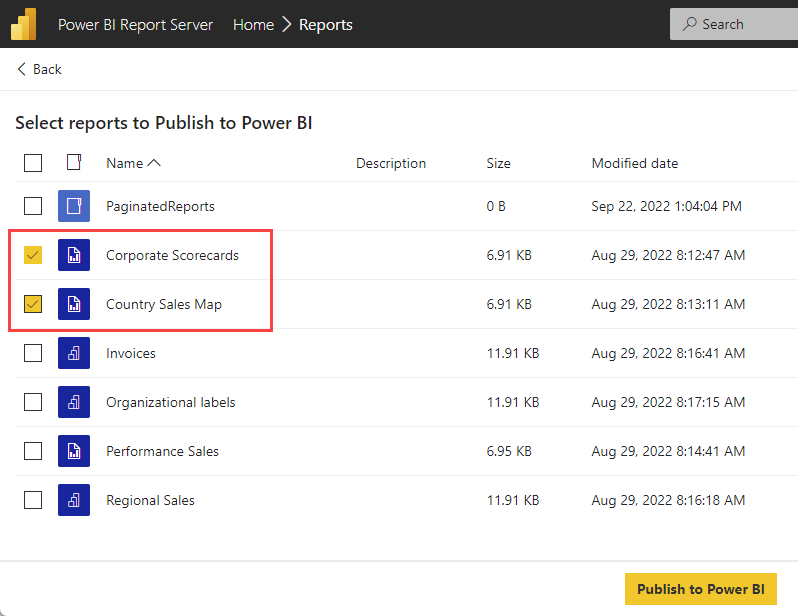Click the type column header icon
Viewport: 798px width, 616px height.
pyautogui.click(x=74, y=162)
